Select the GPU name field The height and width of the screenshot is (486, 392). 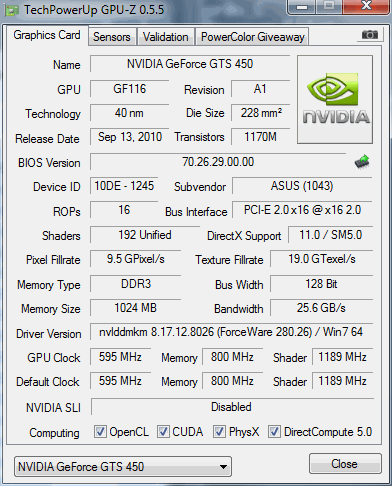pyautogui.click(x=190, y=64)
